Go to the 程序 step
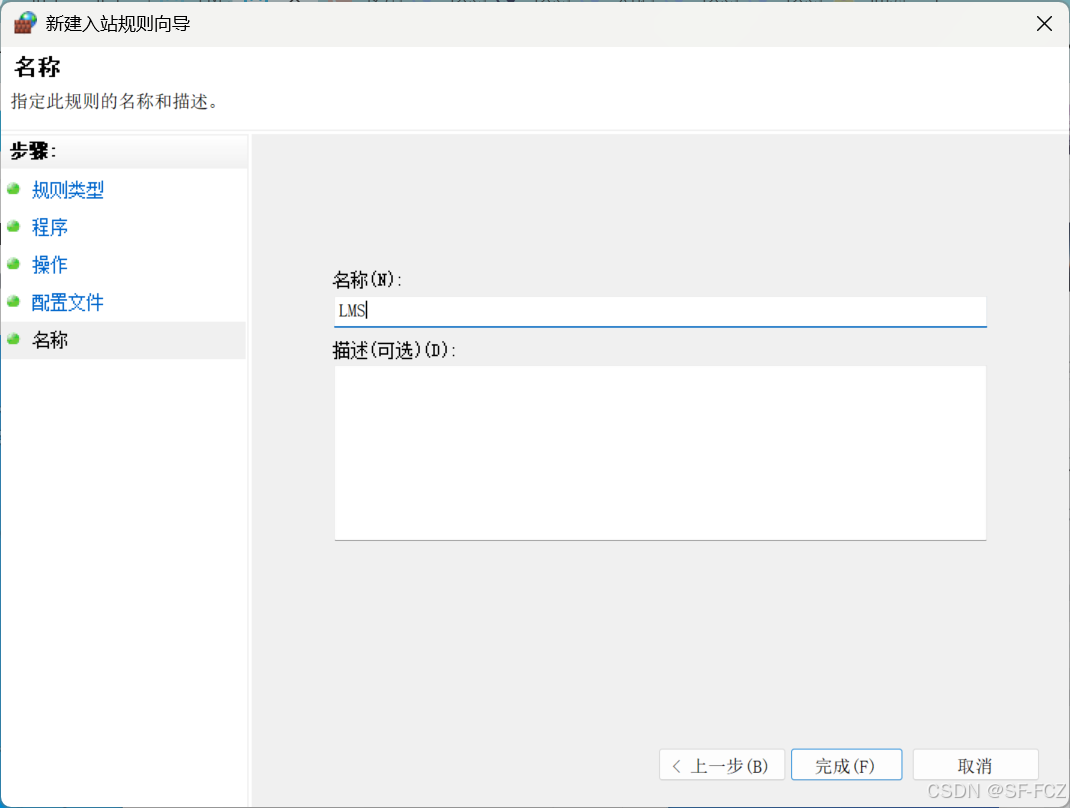 [x=50, y=227]
